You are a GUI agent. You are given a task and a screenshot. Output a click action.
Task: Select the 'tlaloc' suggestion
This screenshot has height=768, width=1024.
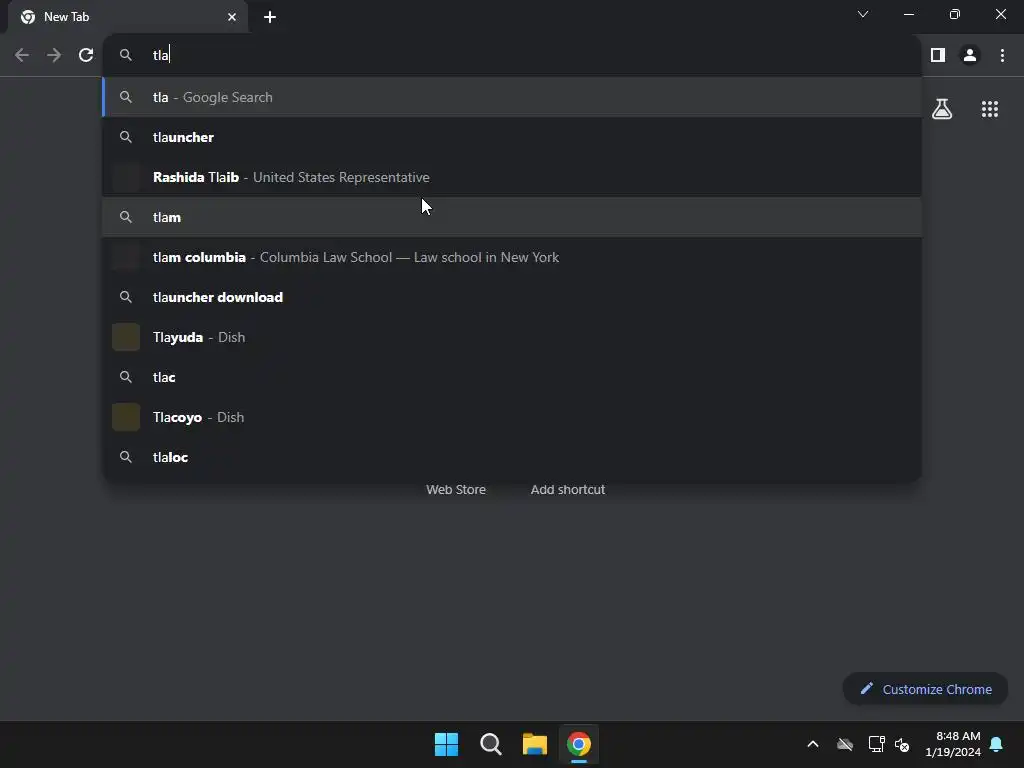(x=511, y=457)
